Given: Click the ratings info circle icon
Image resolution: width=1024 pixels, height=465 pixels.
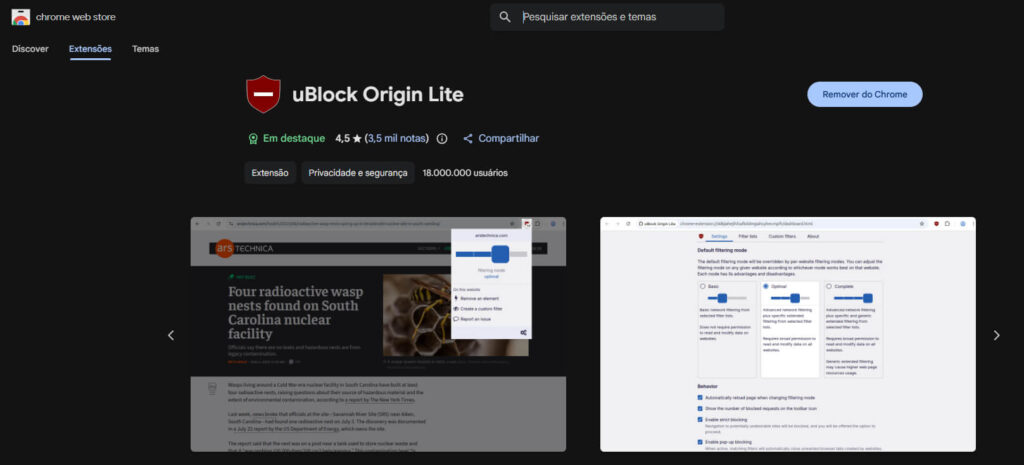Looking at the screenshot, I should coord(442,138).
